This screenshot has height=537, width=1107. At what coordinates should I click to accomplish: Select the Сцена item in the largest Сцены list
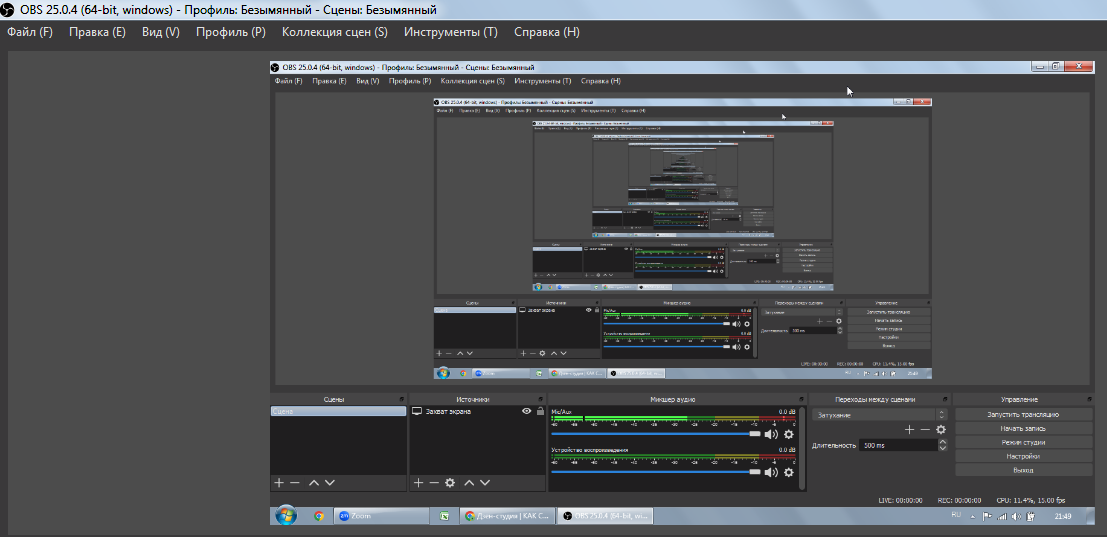click(x=338, y=411)
